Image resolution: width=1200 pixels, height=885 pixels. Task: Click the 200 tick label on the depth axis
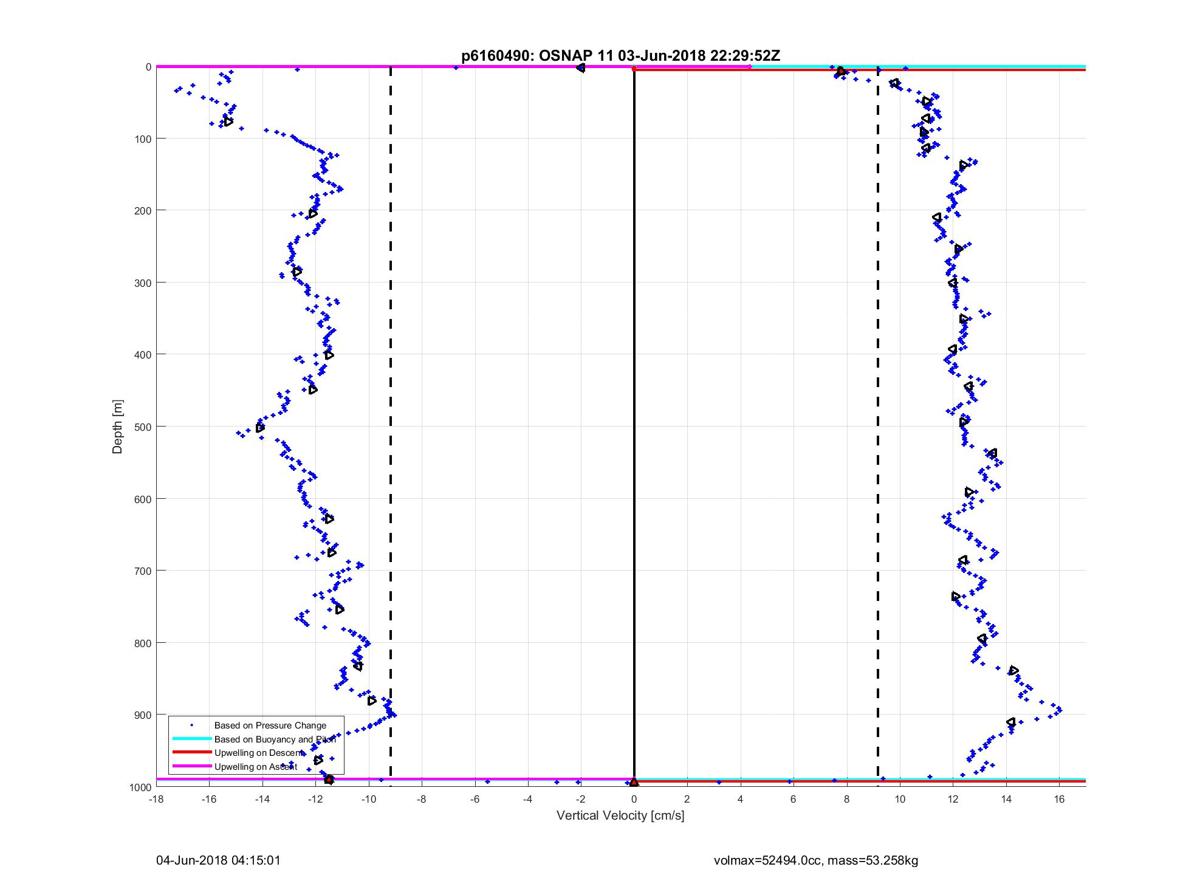(x=142, y=211)
